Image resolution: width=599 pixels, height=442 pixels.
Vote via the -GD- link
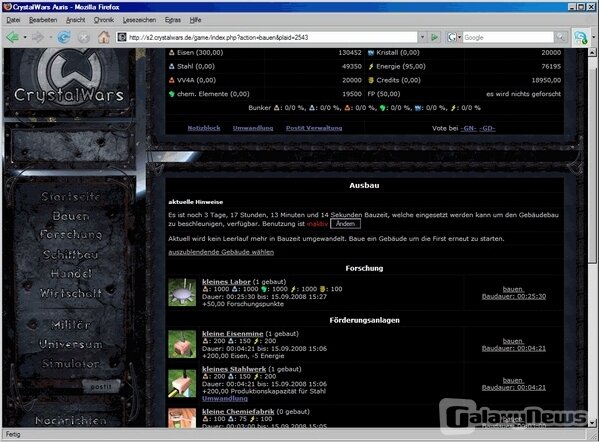tap(487, 128)
